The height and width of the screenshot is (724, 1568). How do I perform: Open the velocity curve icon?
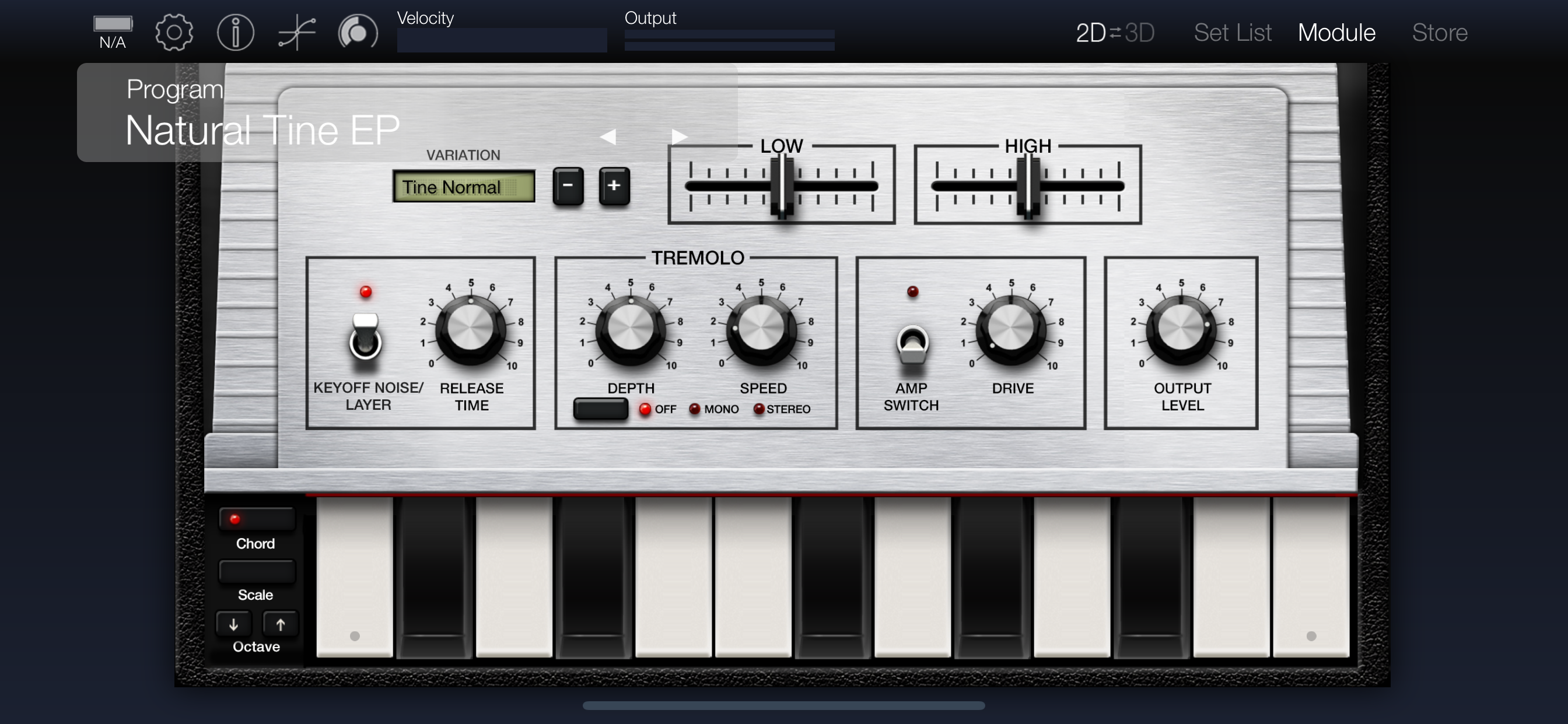point(297,32)
